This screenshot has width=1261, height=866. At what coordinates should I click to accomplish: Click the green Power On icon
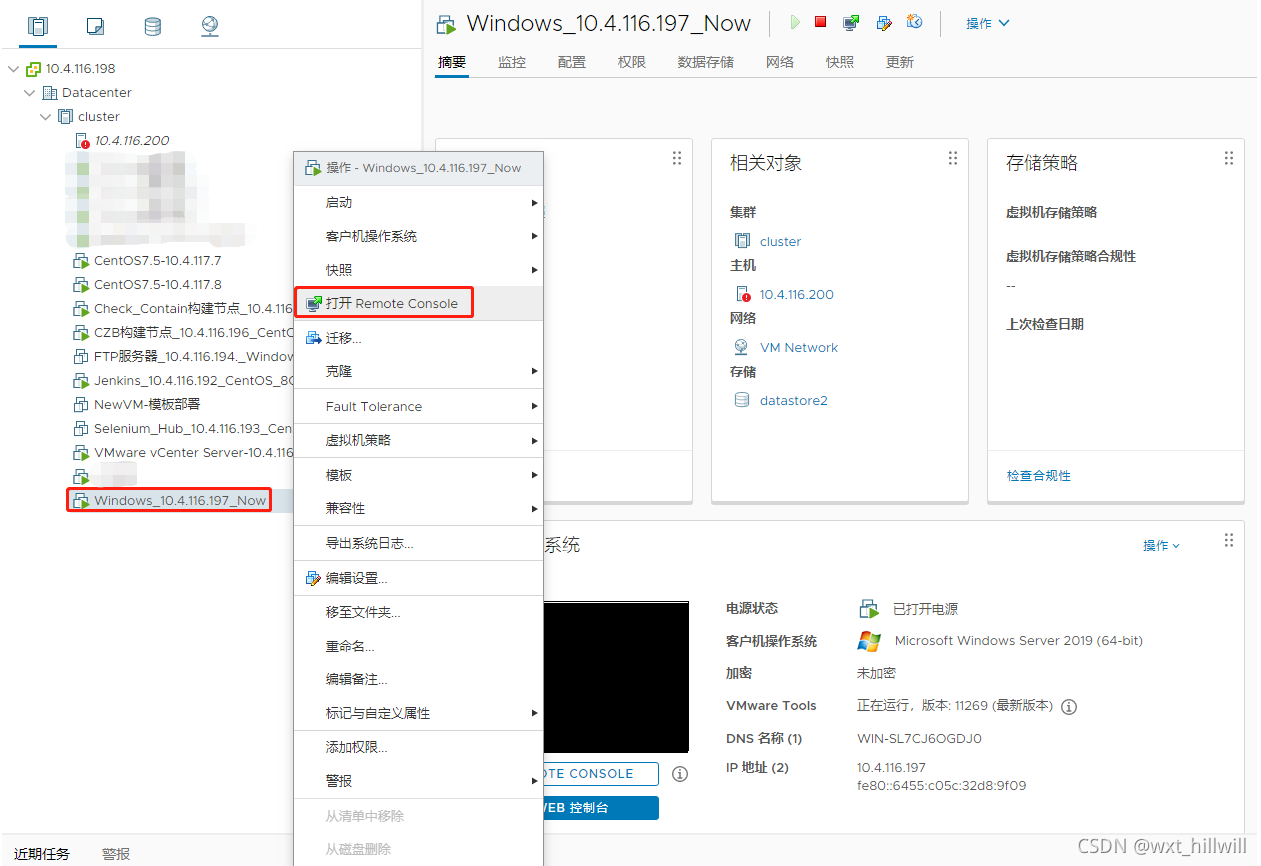click(795, 22)
